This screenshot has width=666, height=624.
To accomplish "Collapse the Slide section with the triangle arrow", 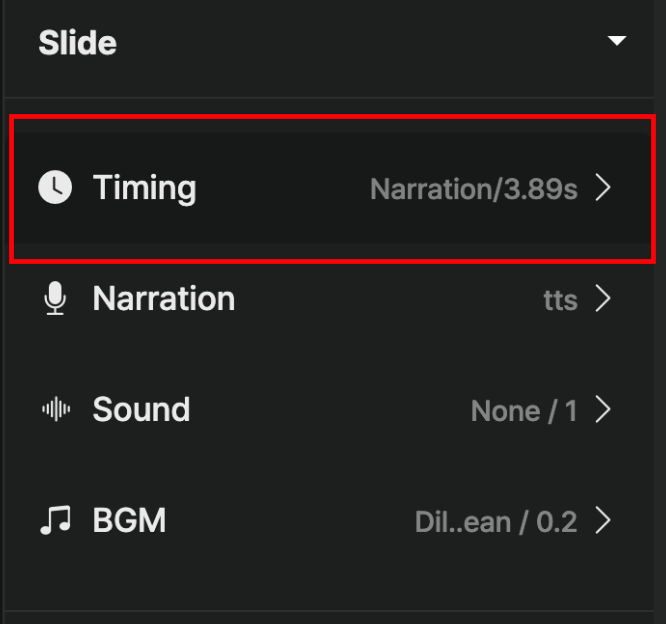I will 617,41.
